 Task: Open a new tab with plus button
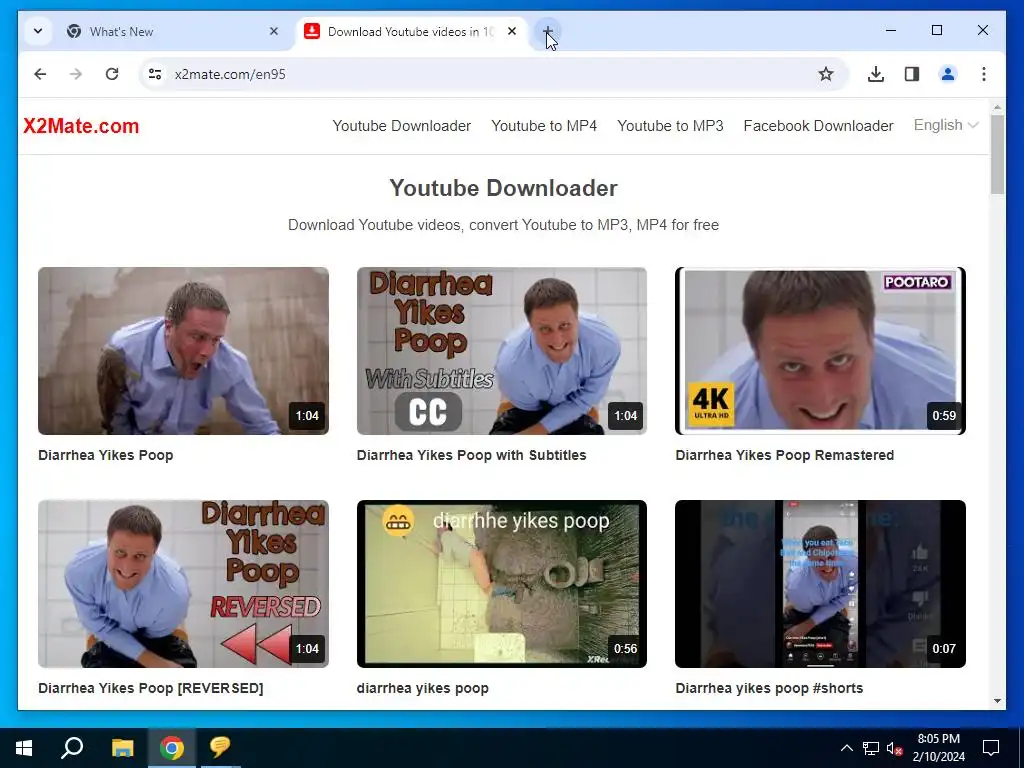(x=548, y=31)
